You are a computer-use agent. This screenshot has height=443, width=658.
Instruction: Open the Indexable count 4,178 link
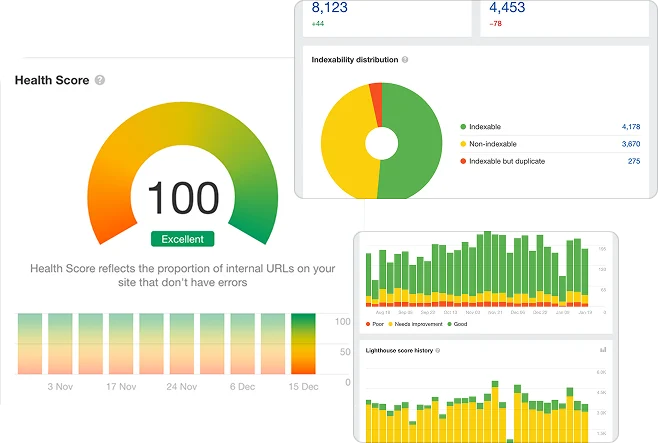(x=631, y=127)
